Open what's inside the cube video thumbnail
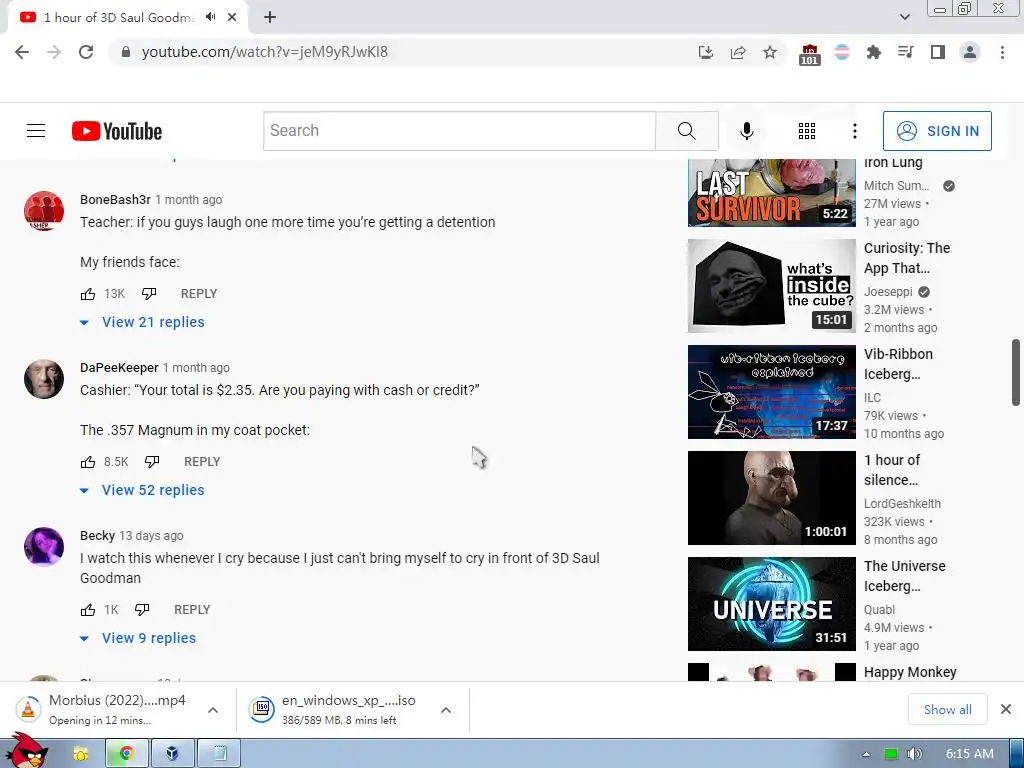Viewport: 1024px width, 768px height. tap(771, 286)
